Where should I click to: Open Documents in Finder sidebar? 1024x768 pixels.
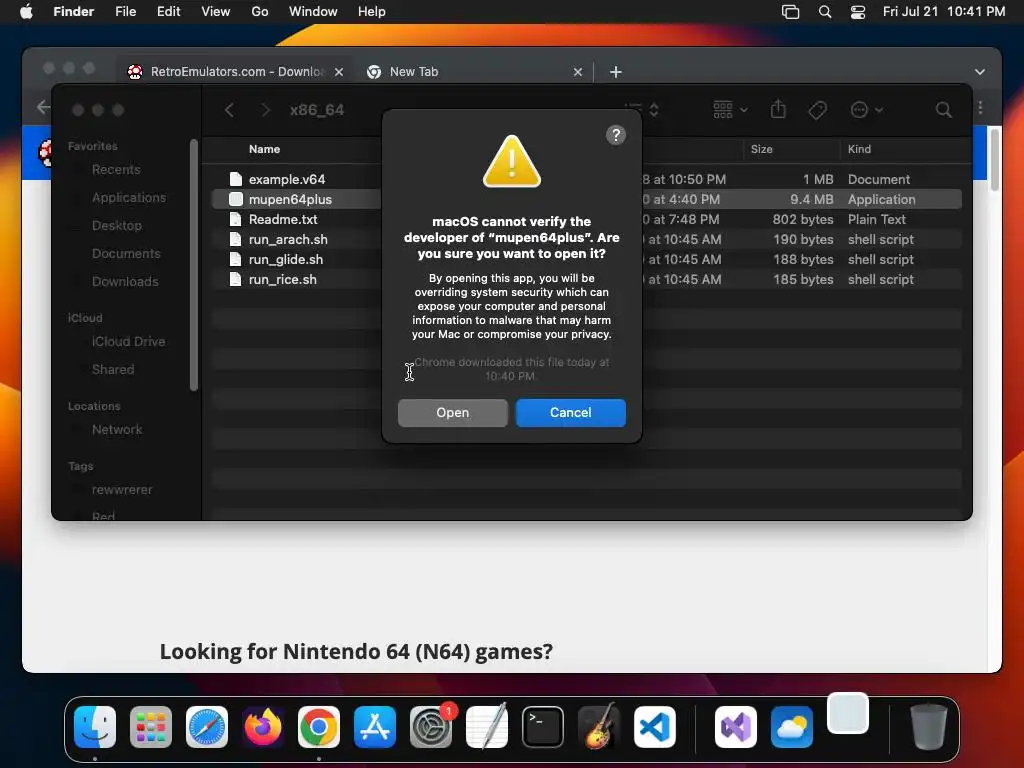click(x=126, y=253)
